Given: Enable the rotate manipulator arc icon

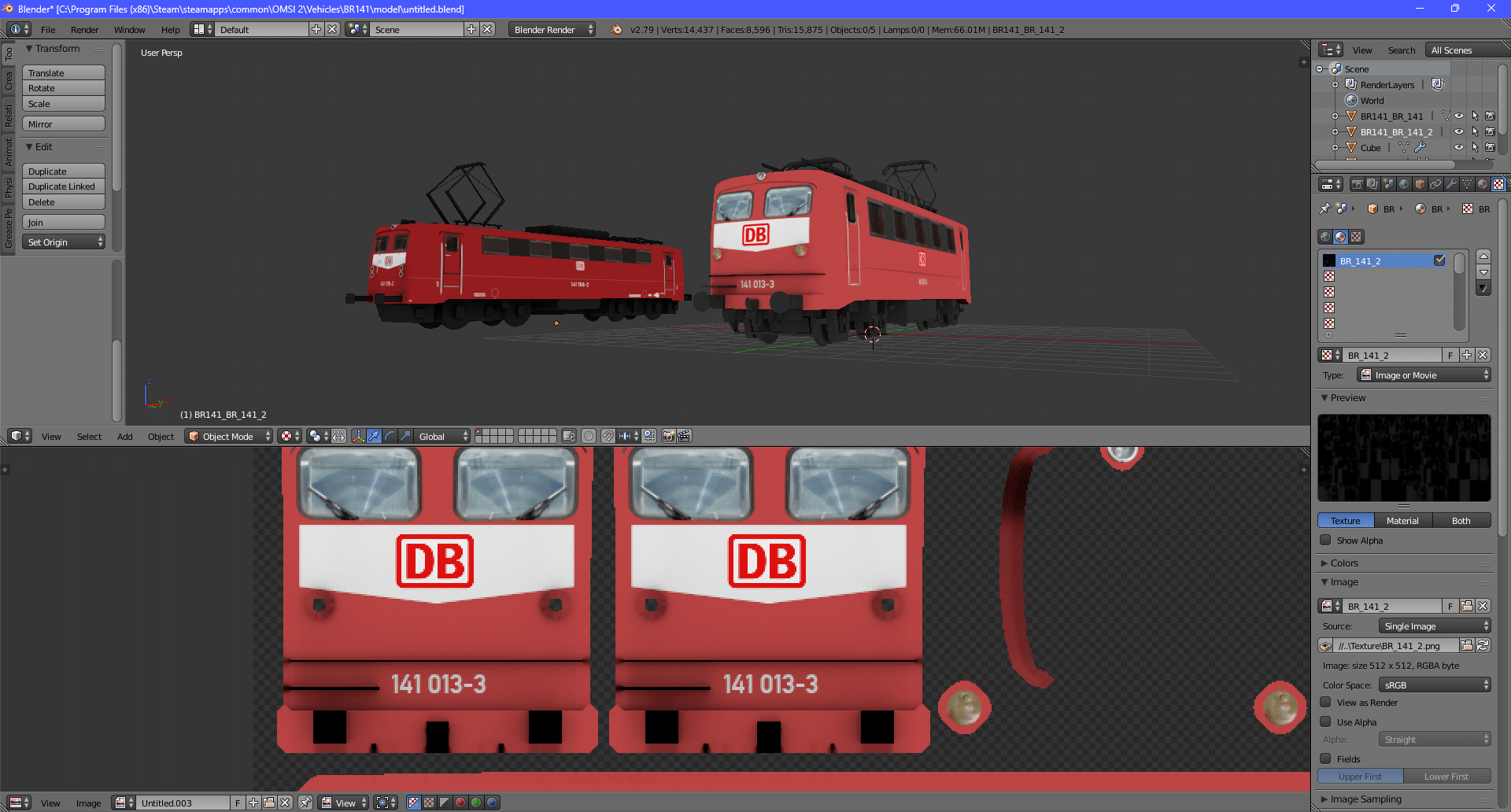Looking at the screenshot, I should [x=390, y=436].
